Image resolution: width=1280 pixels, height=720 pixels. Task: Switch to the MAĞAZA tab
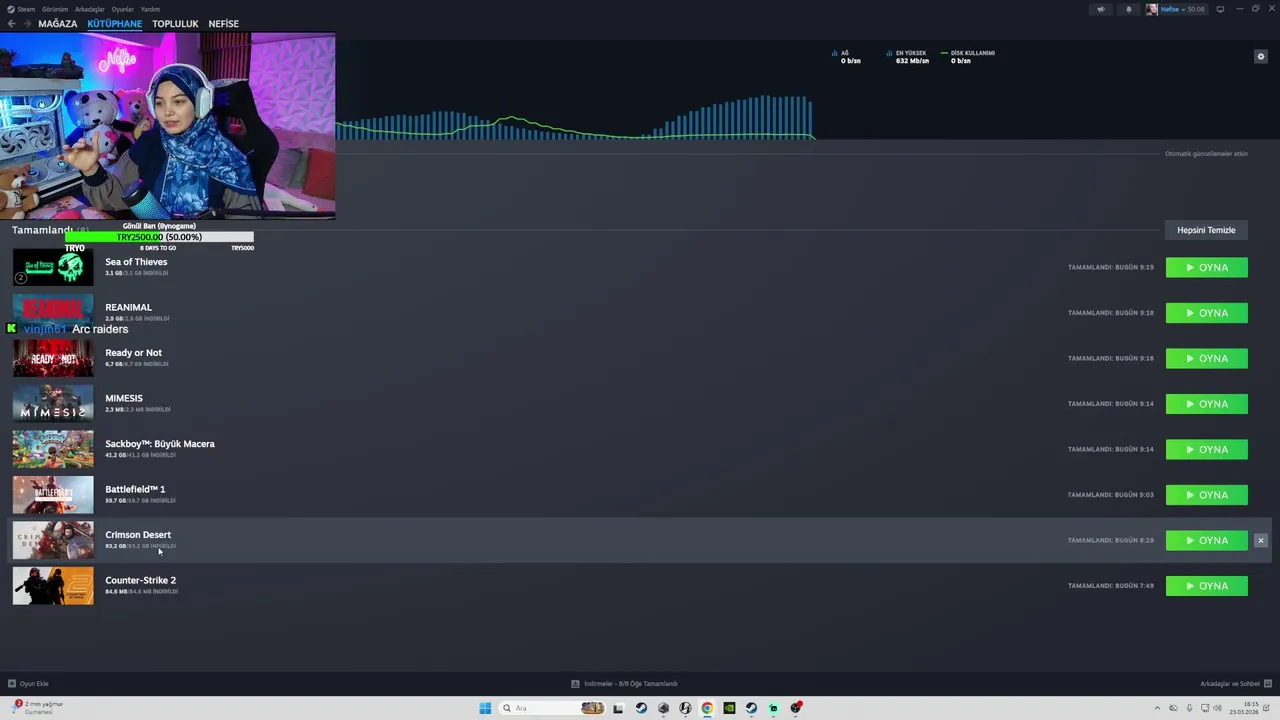point(57,24)
